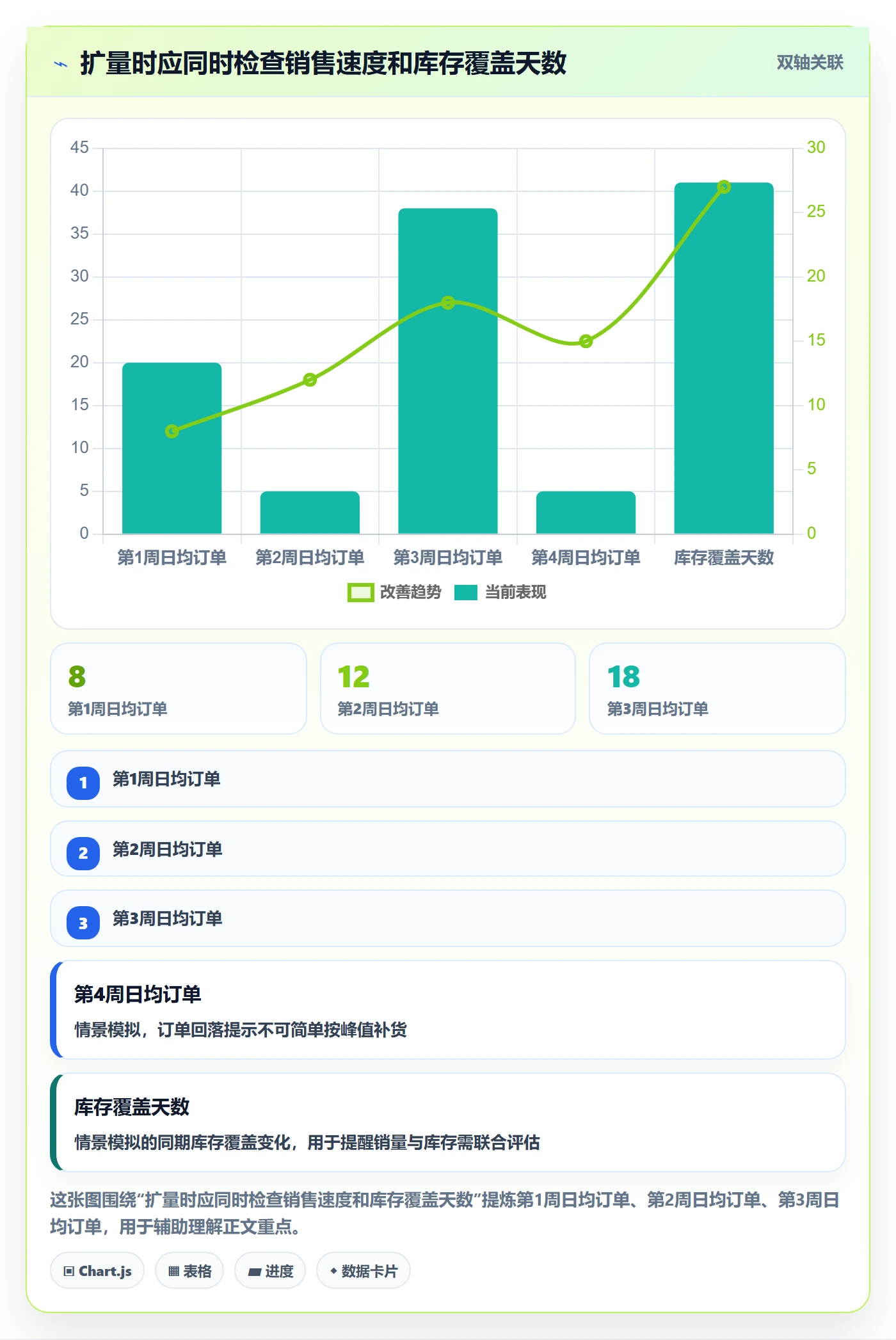Select the 双轴关联 badge in the header
Image resolution: width=896 pixels, height=1340 pixels.
[810, 63]
